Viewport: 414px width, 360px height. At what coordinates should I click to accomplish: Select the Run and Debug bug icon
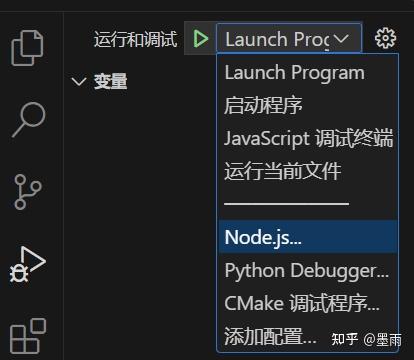click(27, 264)
